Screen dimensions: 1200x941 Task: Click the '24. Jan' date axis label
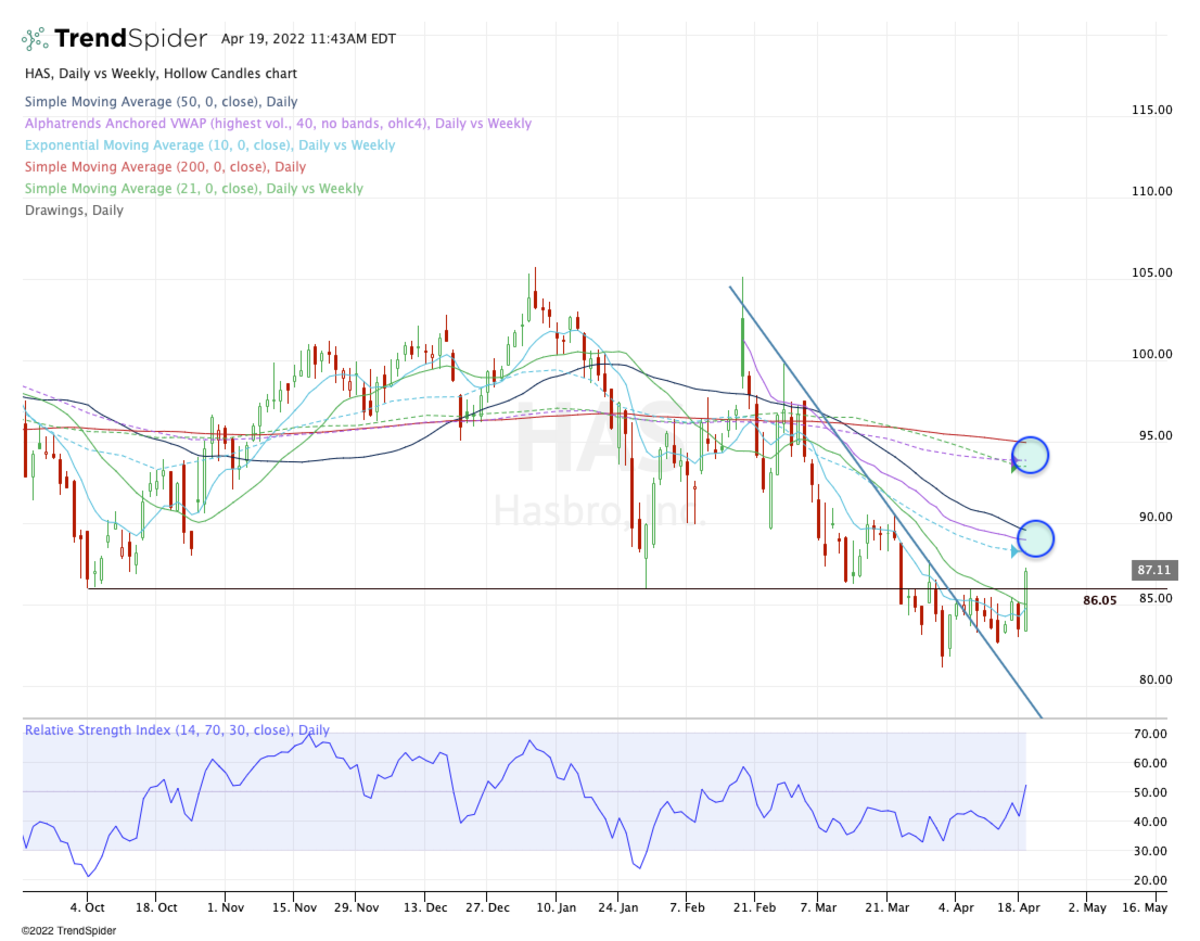618,908
